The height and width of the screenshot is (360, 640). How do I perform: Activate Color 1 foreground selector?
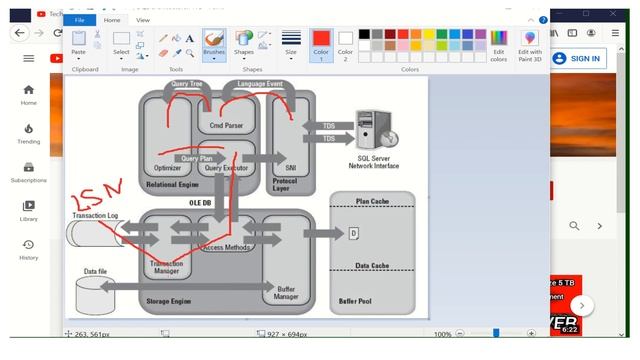click(x=321, y=45)
